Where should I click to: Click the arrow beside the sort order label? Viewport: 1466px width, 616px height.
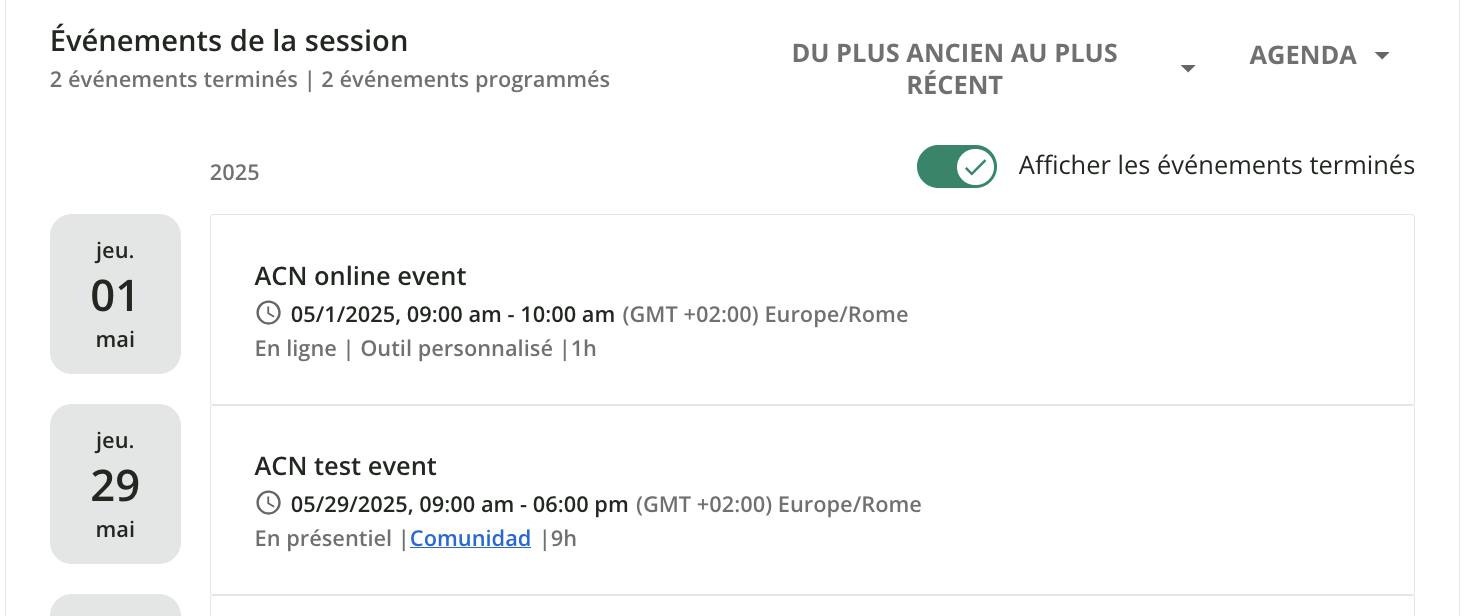[x=1188, y=69]
